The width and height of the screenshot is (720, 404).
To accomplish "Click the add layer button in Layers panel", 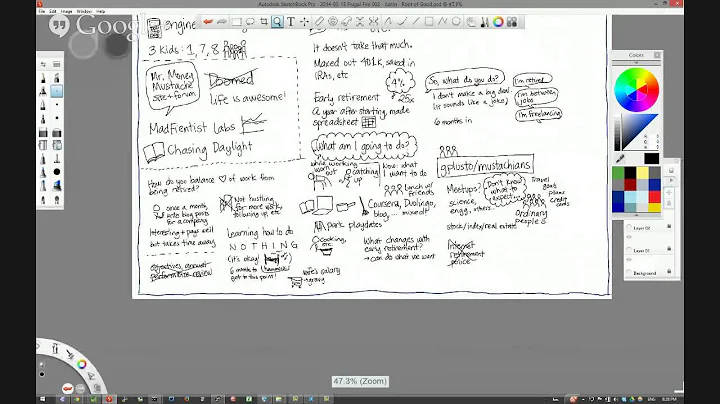I will [671, 170].
